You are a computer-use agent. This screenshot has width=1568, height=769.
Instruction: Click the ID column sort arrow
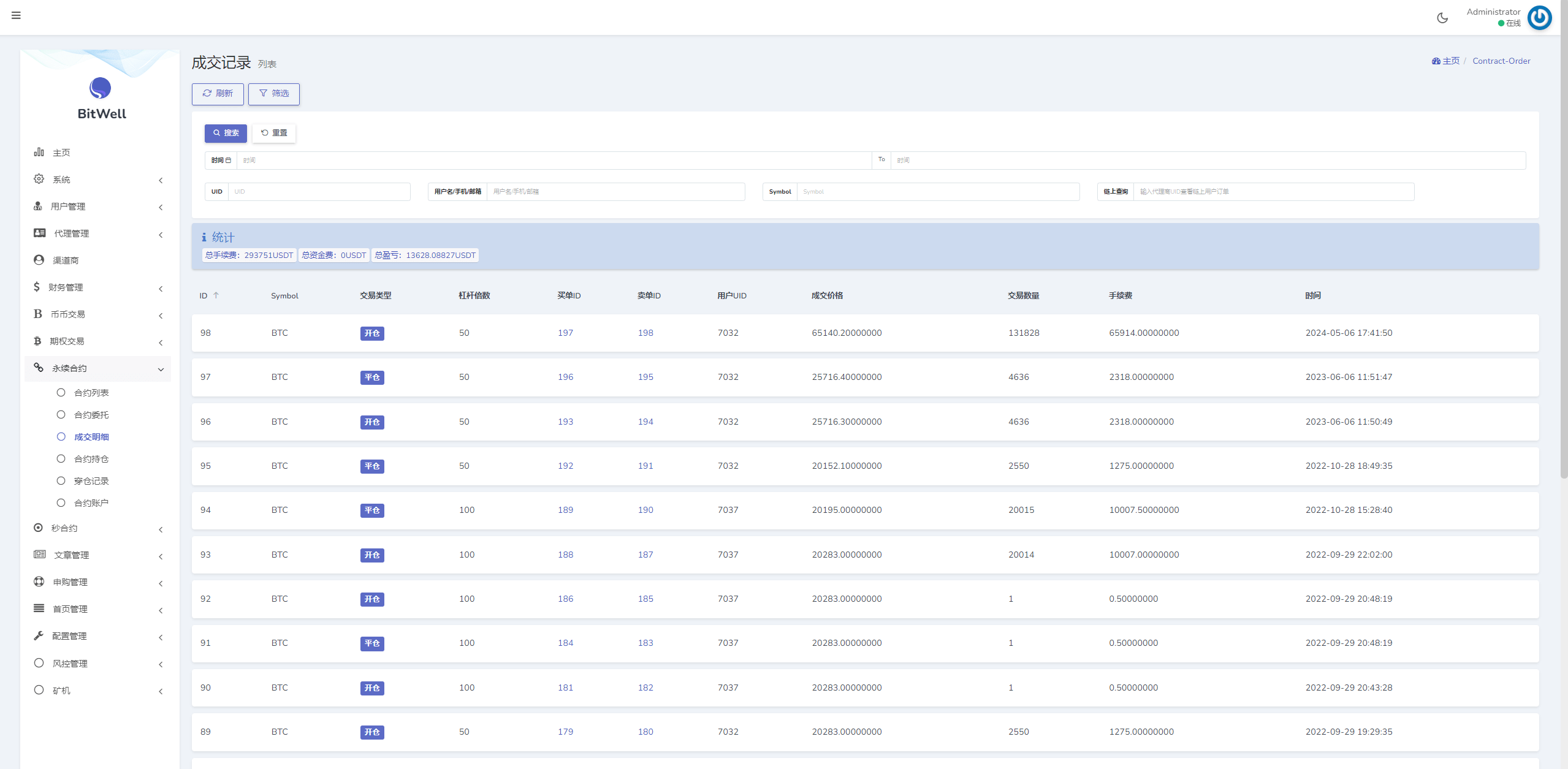point(216,295)
